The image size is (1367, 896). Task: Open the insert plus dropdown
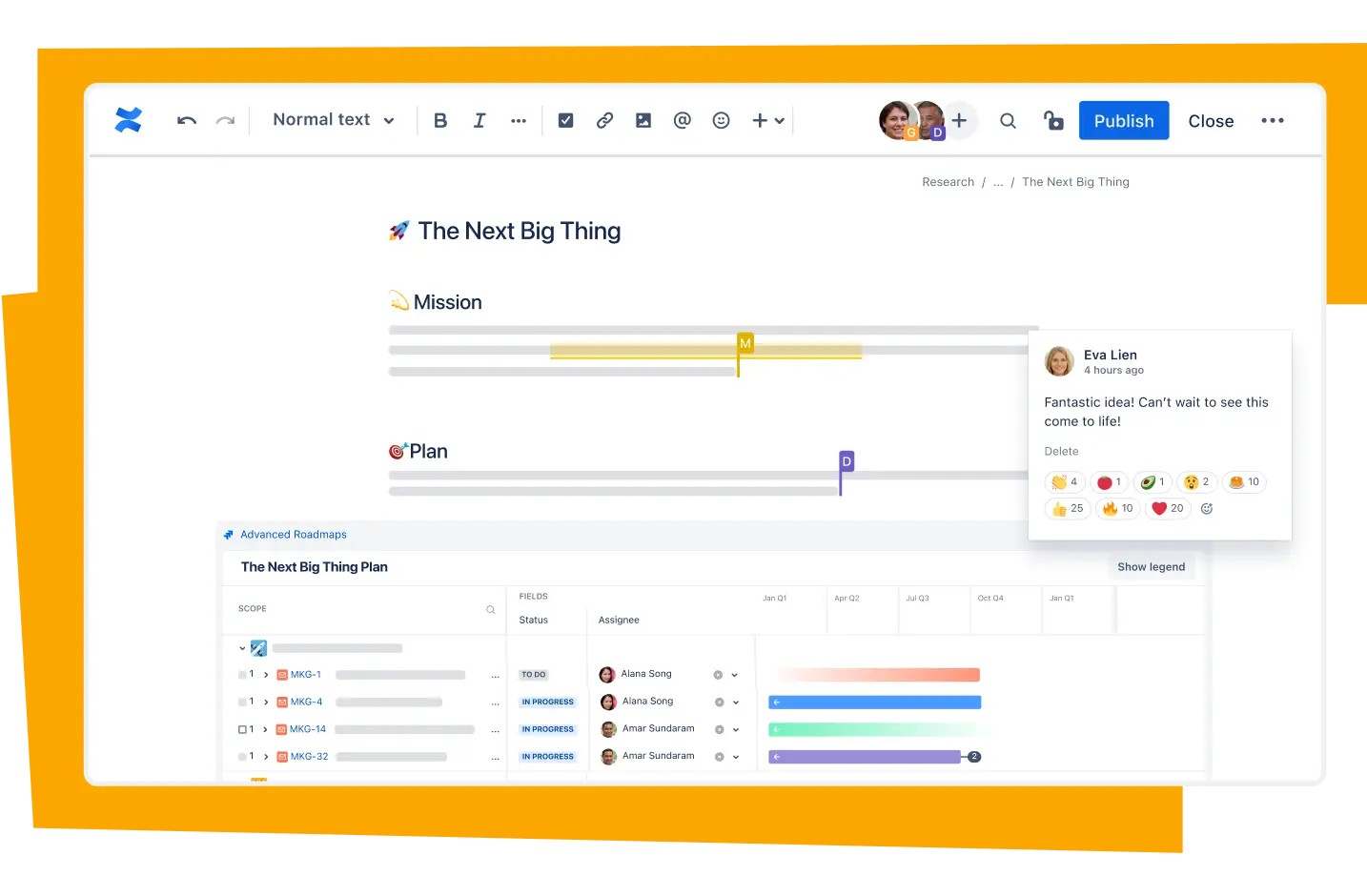[x=768, y=120]
